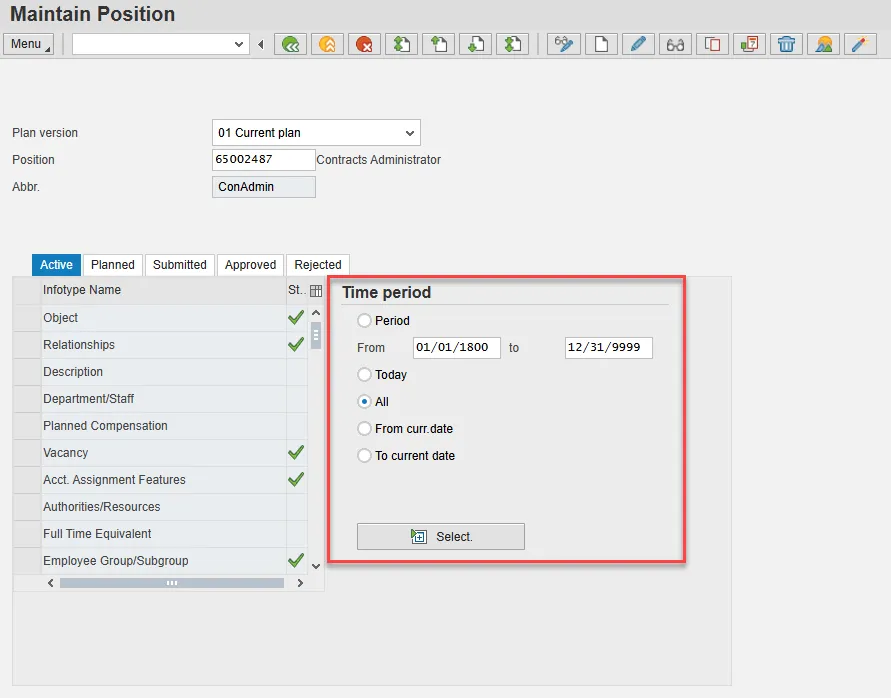Open the Plan version dropdown
Image resolution: width=891 pixels, height=698 pixels.
point(409,133)
